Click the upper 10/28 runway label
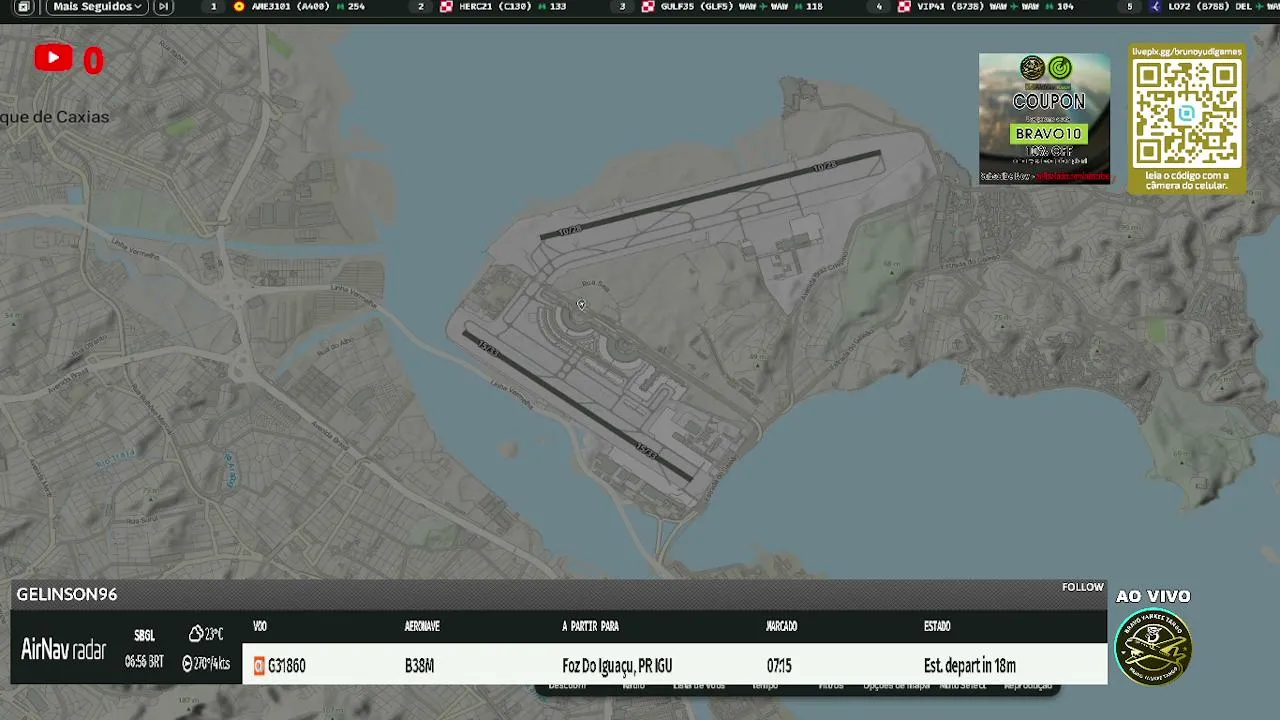Image resolution: width=1280 pixels, height=720 pixels. tap(824, 166)
